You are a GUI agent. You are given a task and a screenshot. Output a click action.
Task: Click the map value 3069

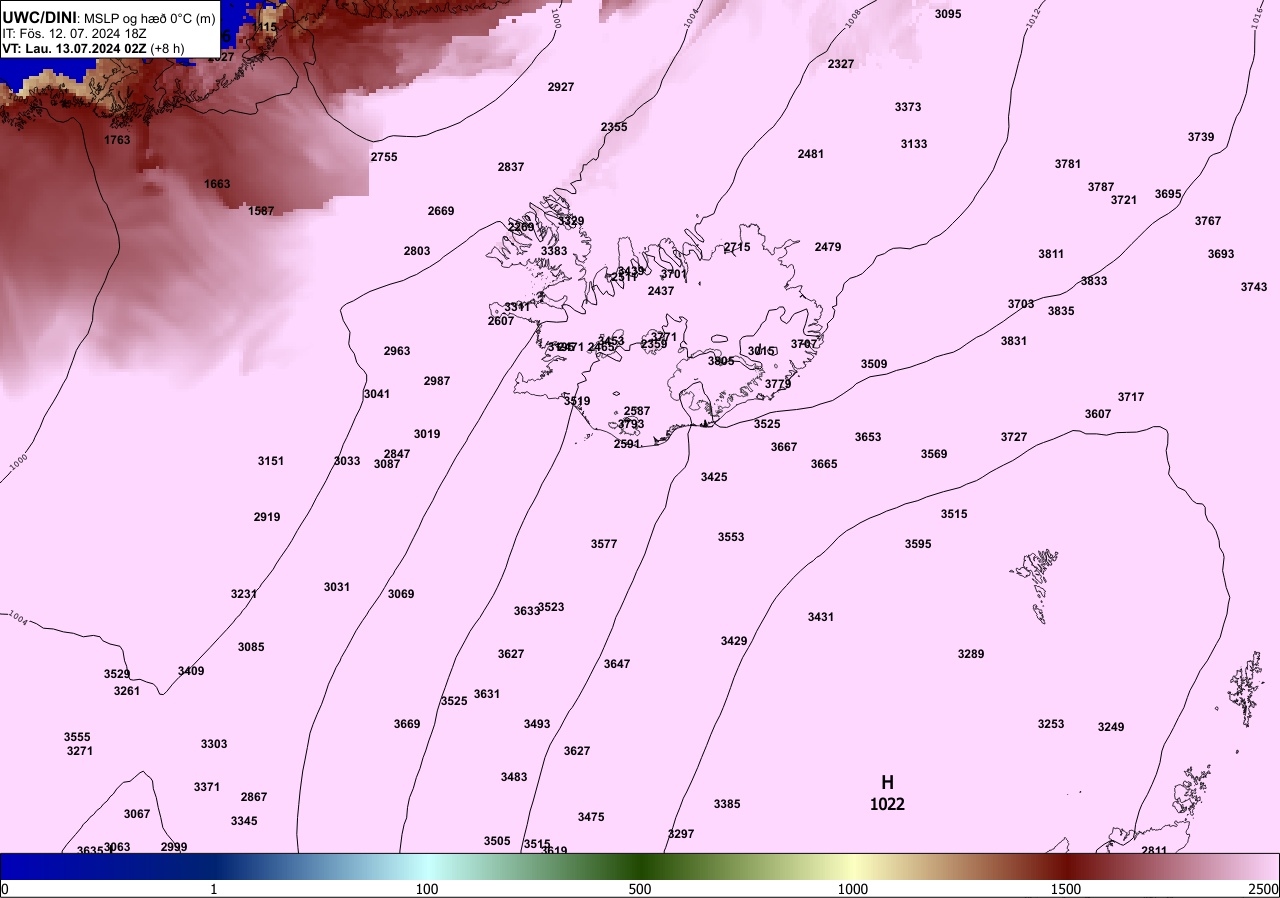(x=401, y=594)
